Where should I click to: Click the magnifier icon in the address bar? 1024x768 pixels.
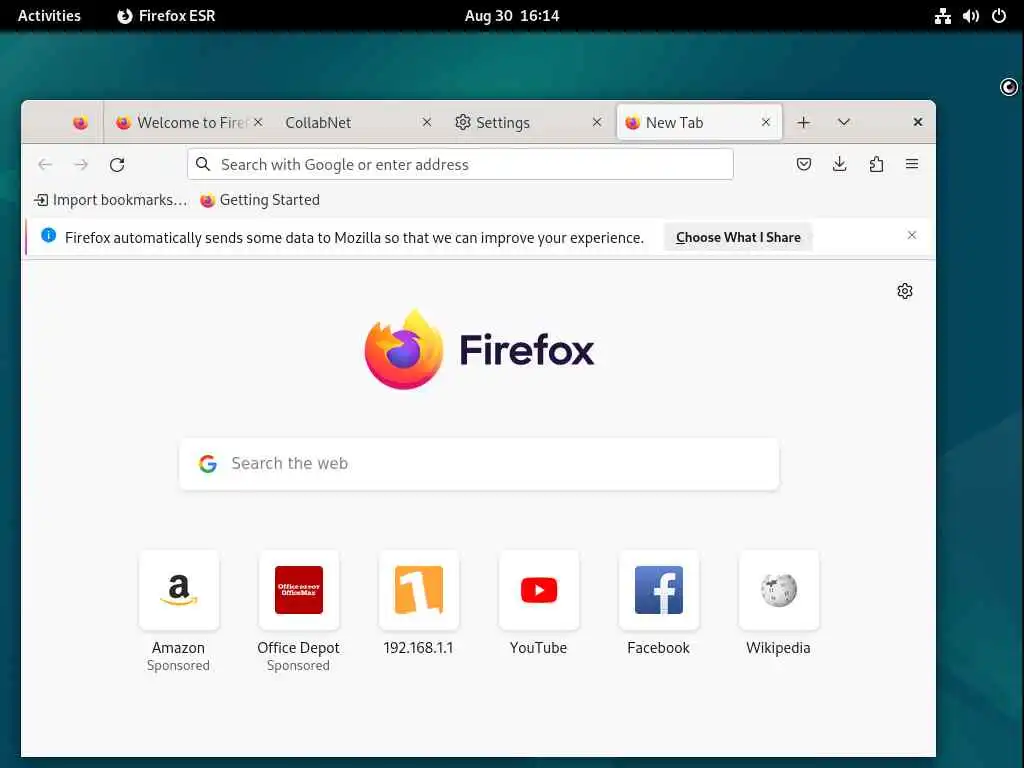[203, 164]
